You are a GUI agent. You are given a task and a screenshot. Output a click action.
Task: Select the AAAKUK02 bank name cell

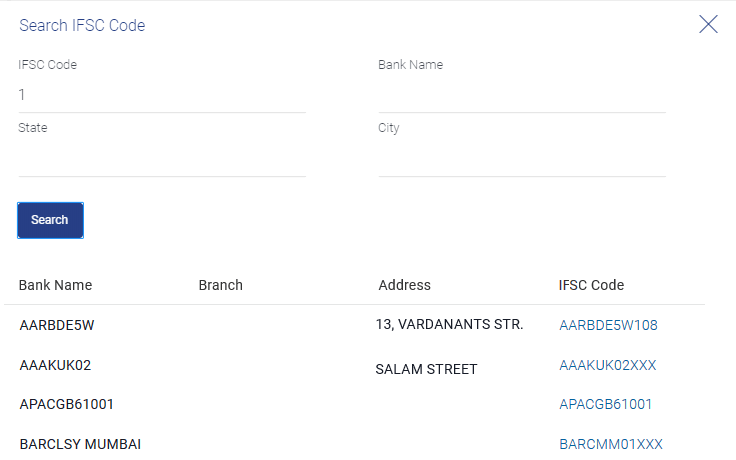click(56, 365)
